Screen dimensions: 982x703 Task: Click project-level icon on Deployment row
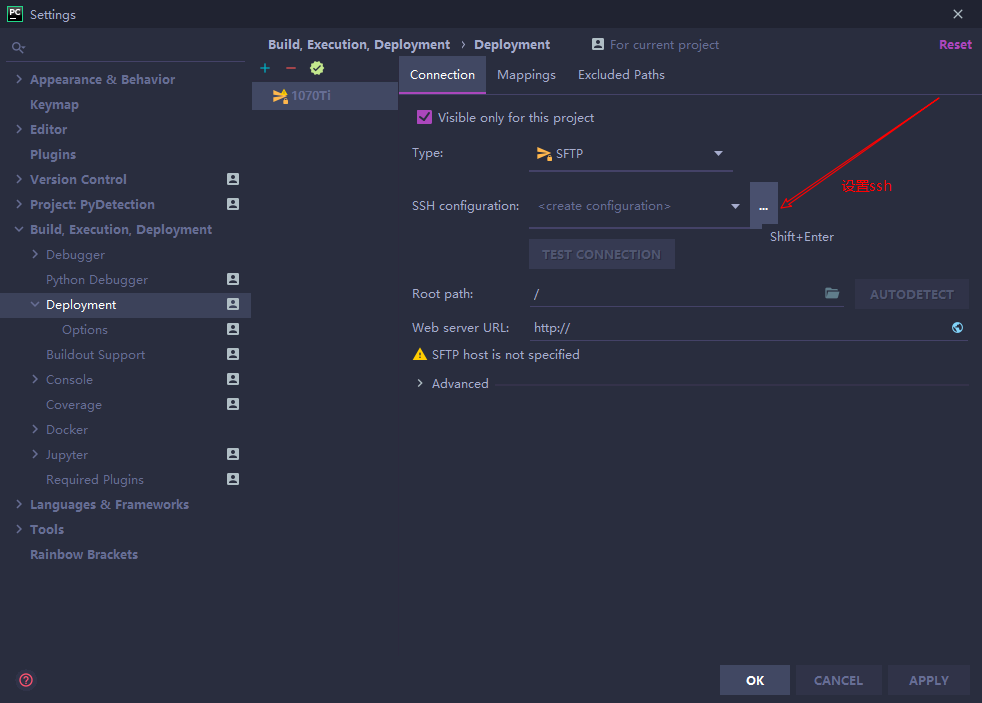point(233,304)
